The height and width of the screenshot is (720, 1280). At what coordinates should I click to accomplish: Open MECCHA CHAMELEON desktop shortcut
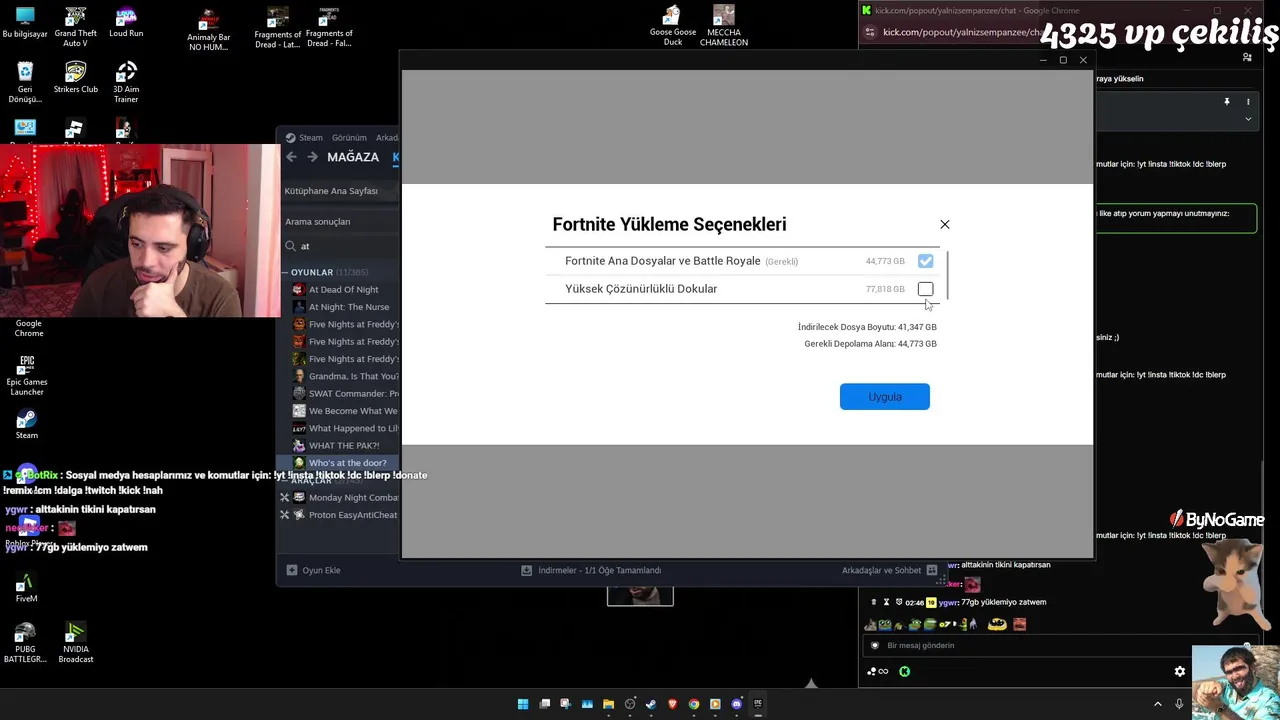pos(724,25)
